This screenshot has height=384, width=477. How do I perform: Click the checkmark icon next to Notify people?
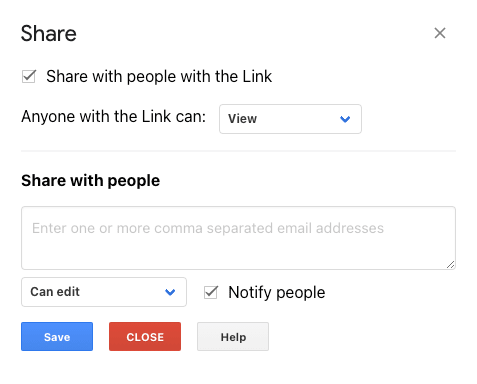pos(211,292)
